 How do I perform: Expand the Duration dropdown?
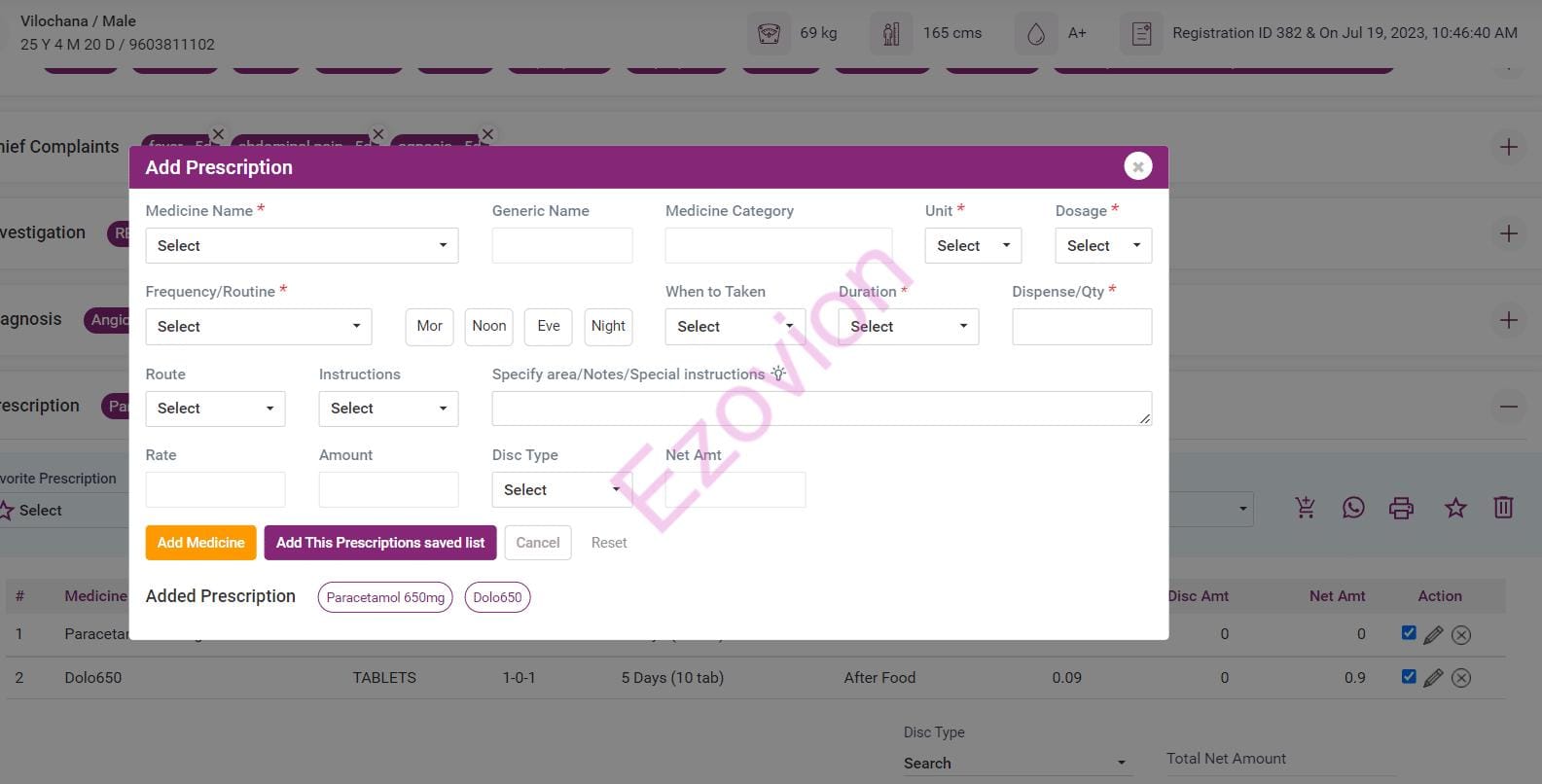coord(908,327)
